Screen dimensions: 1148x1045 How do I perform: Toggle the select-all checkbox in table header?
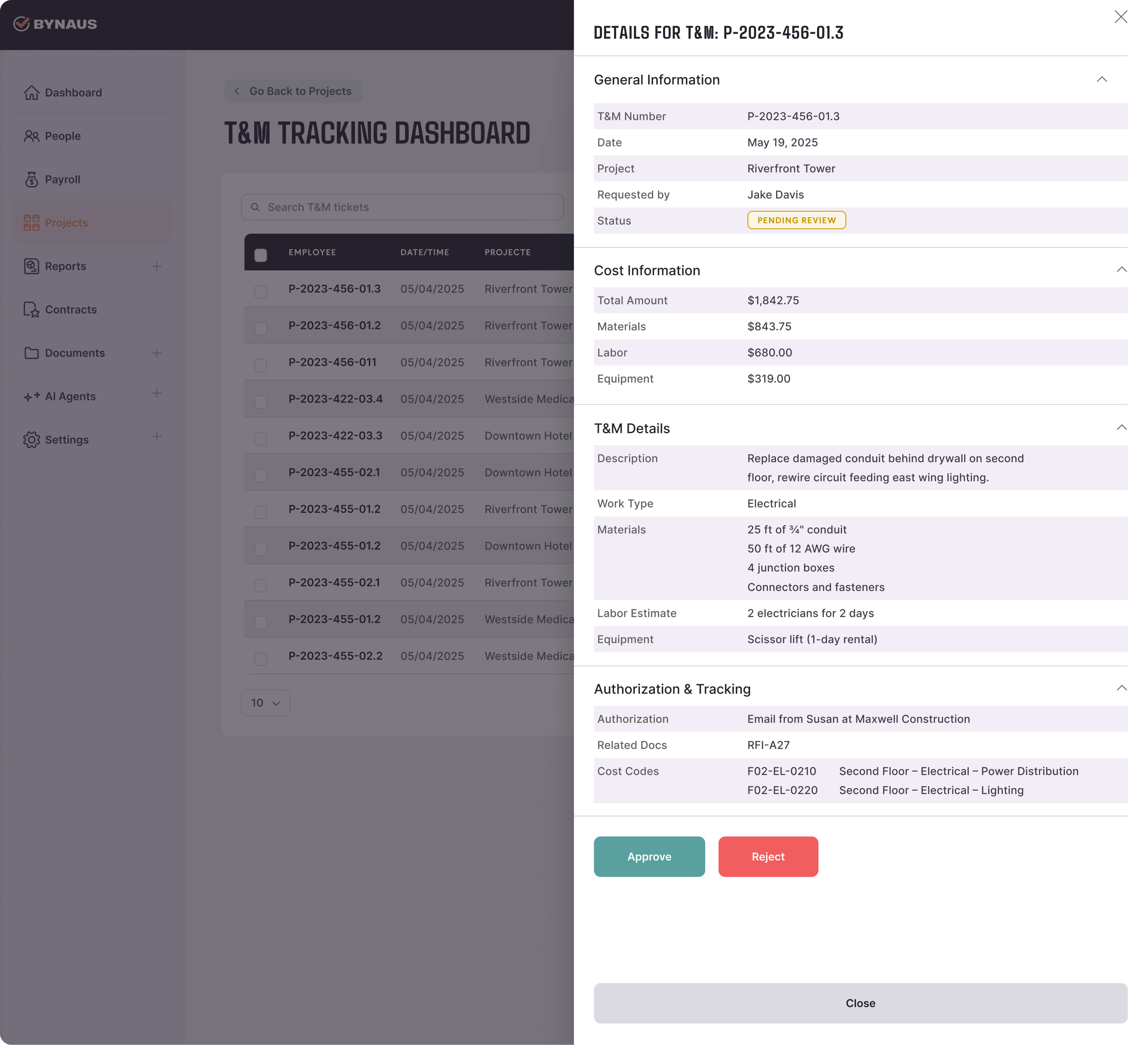(x=260, y=255)
